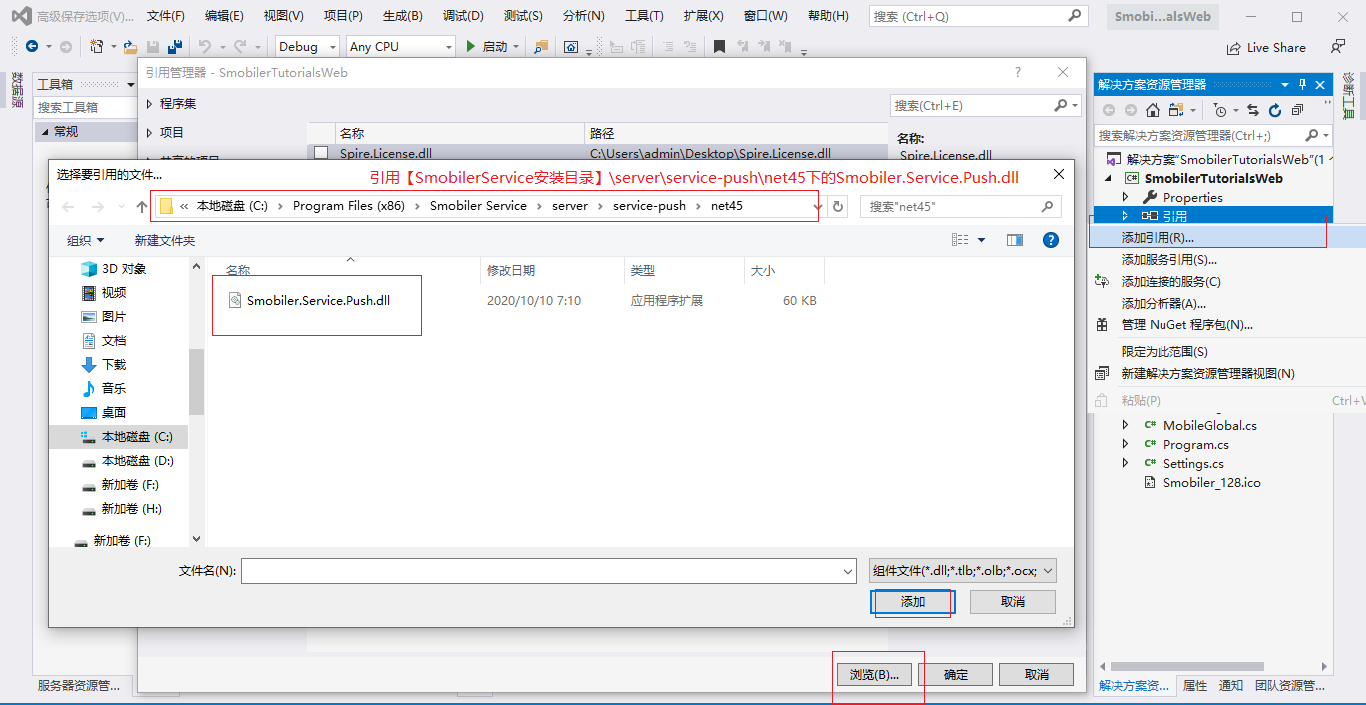Open the 调试(D) menu
The image size is (1366, 705).
(462, 16)
